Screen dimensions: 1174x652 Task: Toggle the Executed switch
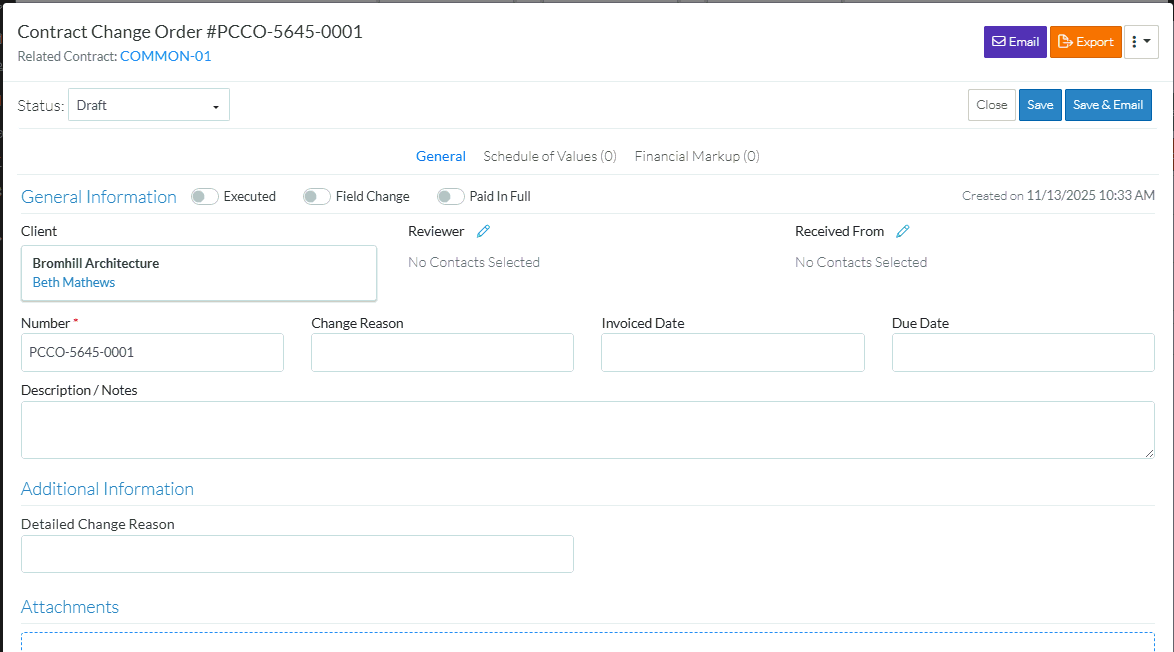coord(205,197)
